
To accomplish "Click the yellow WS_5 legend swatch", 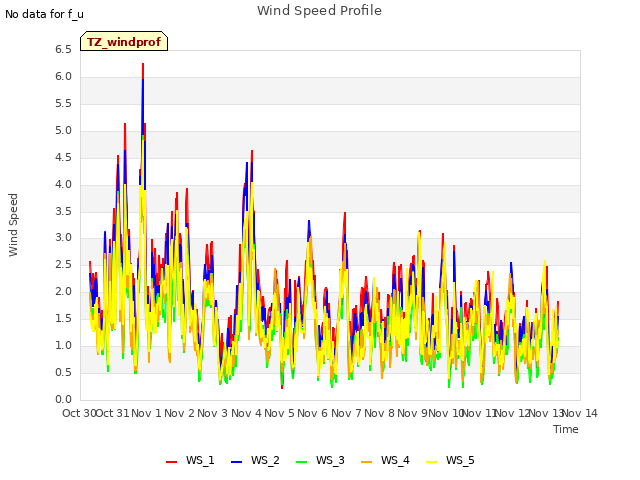I will tap(431, 462).
